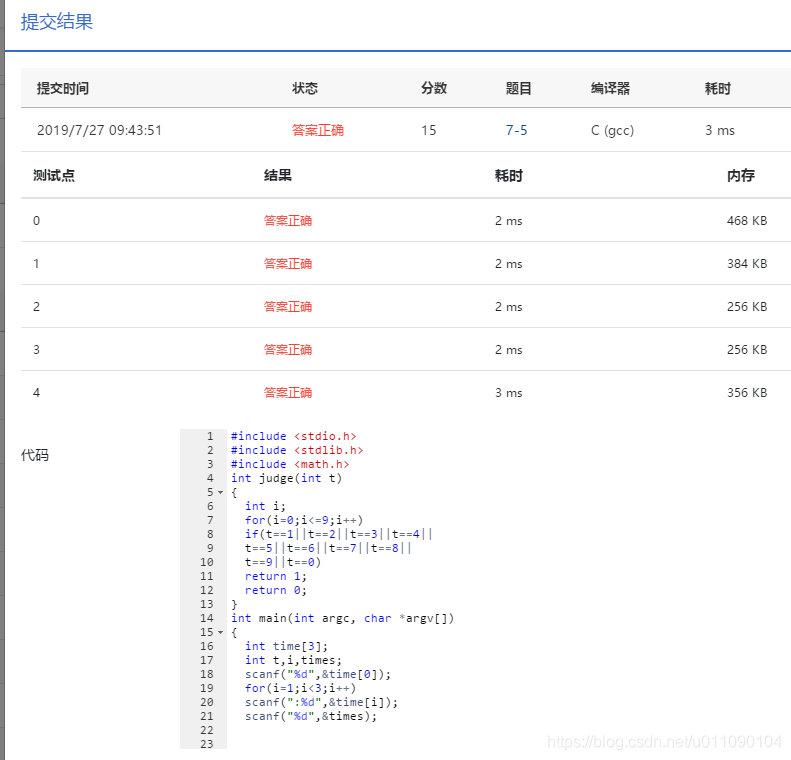This screenshot has height=760, width=791.
Task: Click the 3 ms total time cell in submission row
Action: pyautogui.click(x=719, y=130)
